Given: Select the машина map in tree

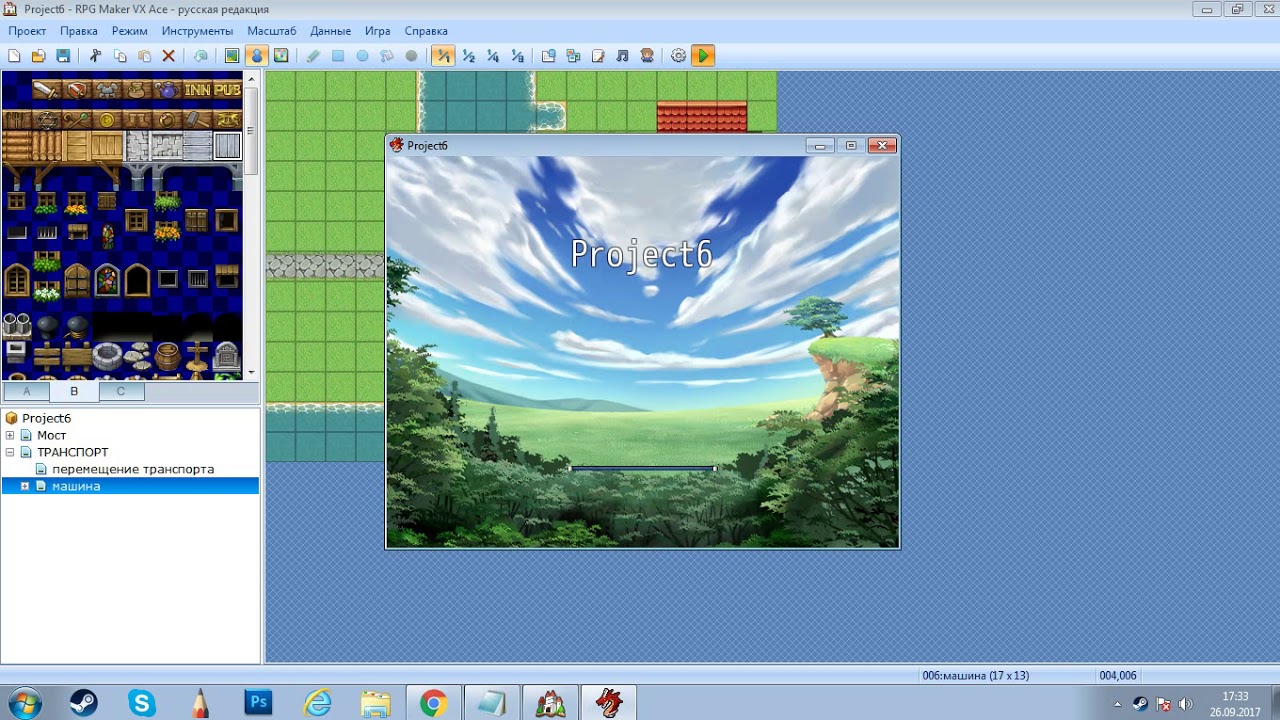Looking at the screenshot, I should 76,486.
